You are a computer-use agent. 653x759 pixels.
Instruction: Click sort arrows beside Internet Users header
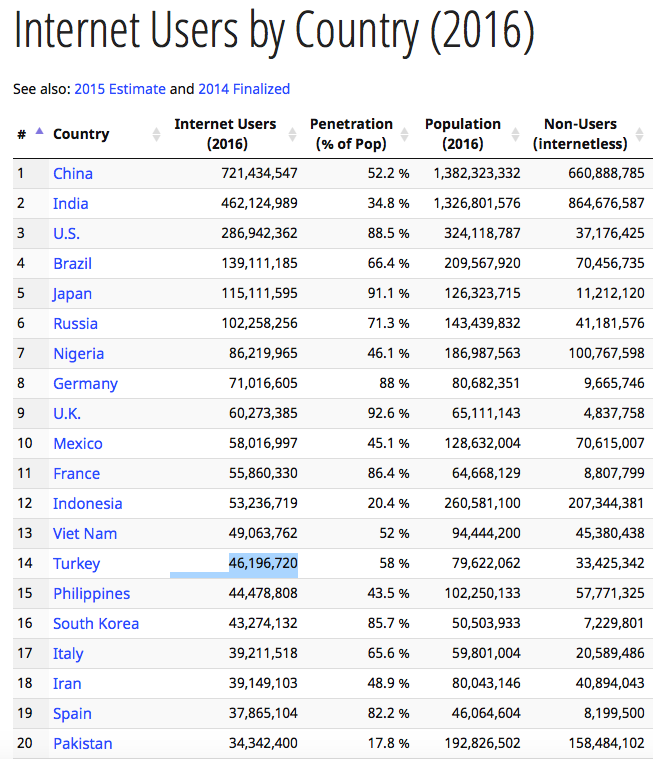click(x=292, y=134)
